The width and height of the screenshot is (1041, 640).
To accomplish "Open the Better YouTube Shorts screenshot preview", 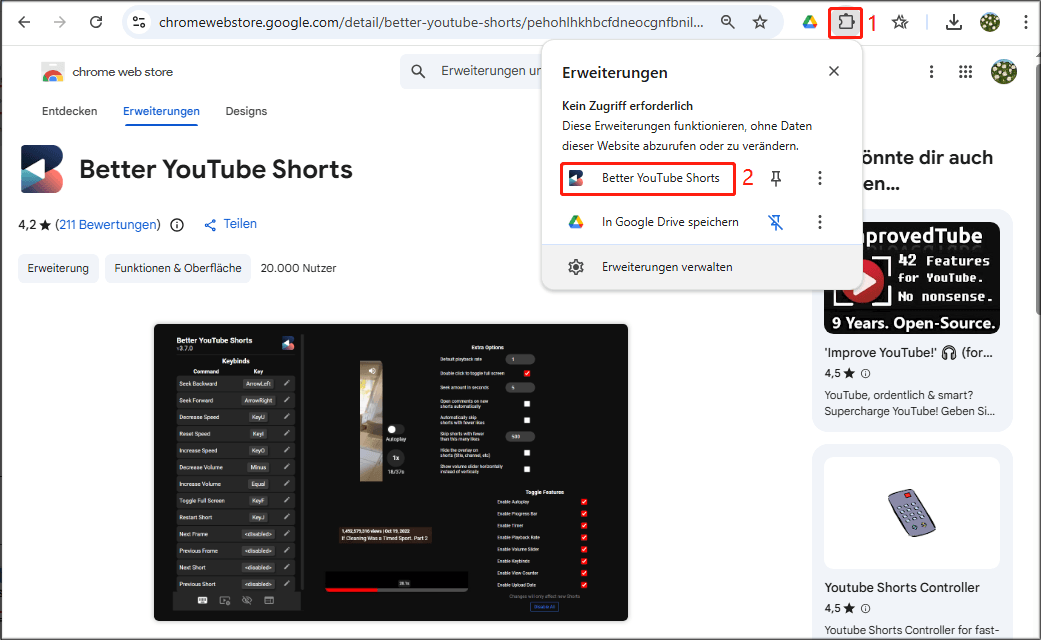I will coord(390,470).
